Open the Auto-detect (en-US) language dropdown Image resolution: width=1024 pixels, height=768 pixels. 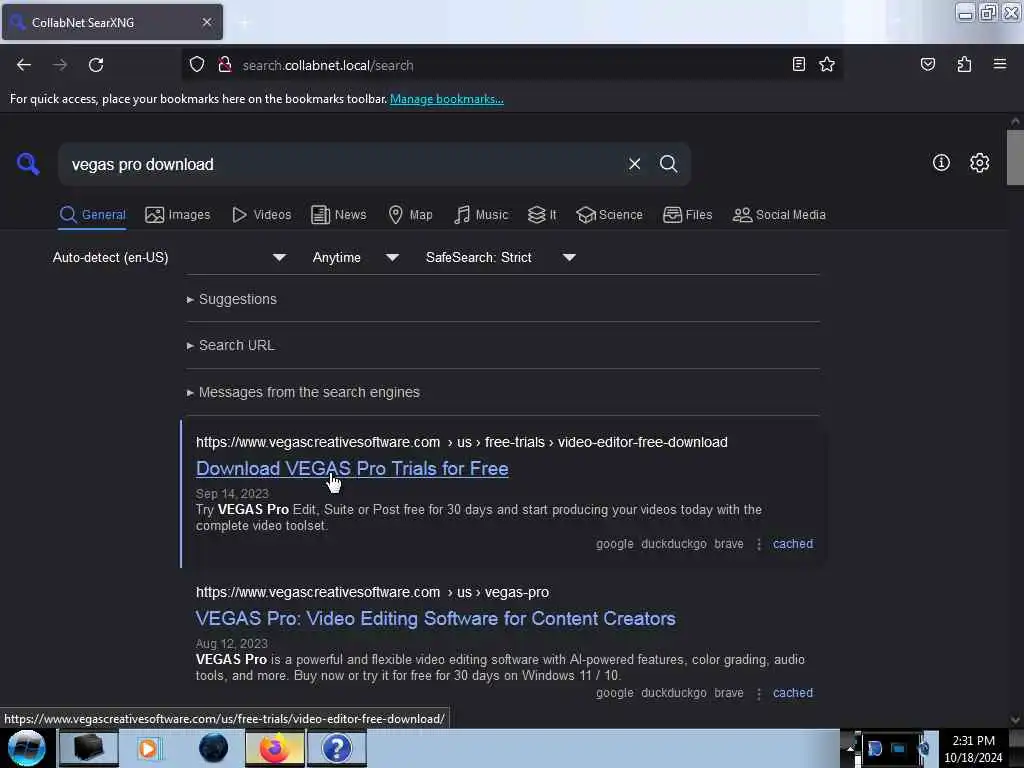[x=170, y=257]
